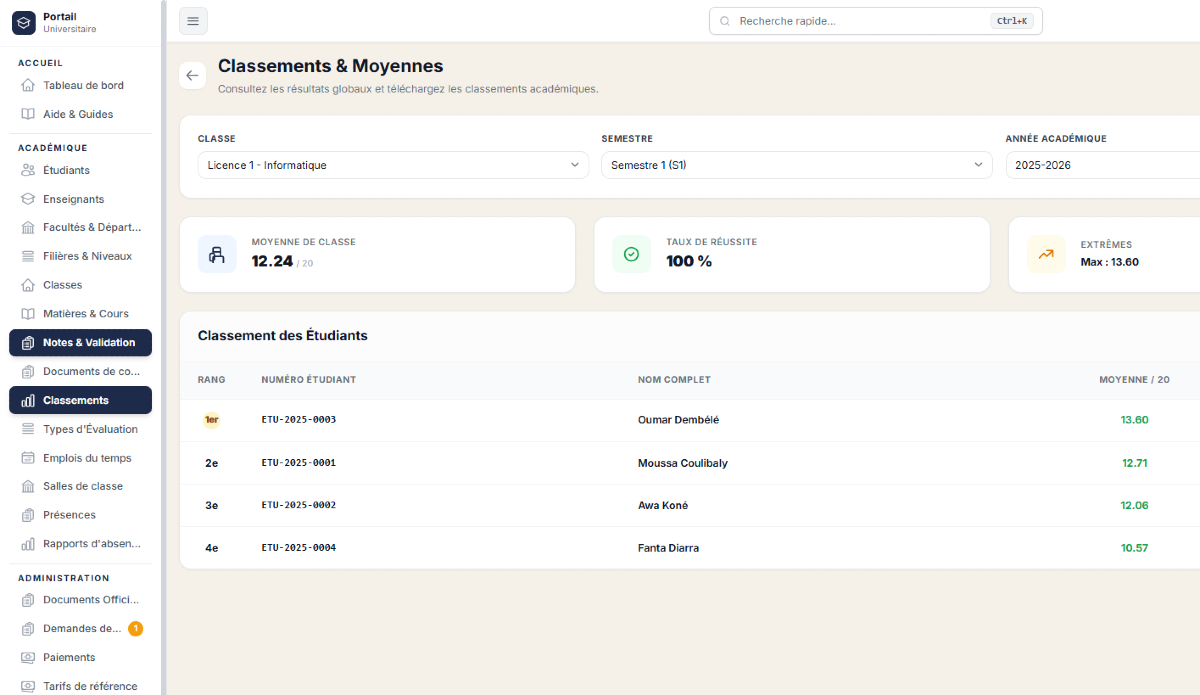
Task: Click the Documents de cours icon
Action: tap(28, 371)
